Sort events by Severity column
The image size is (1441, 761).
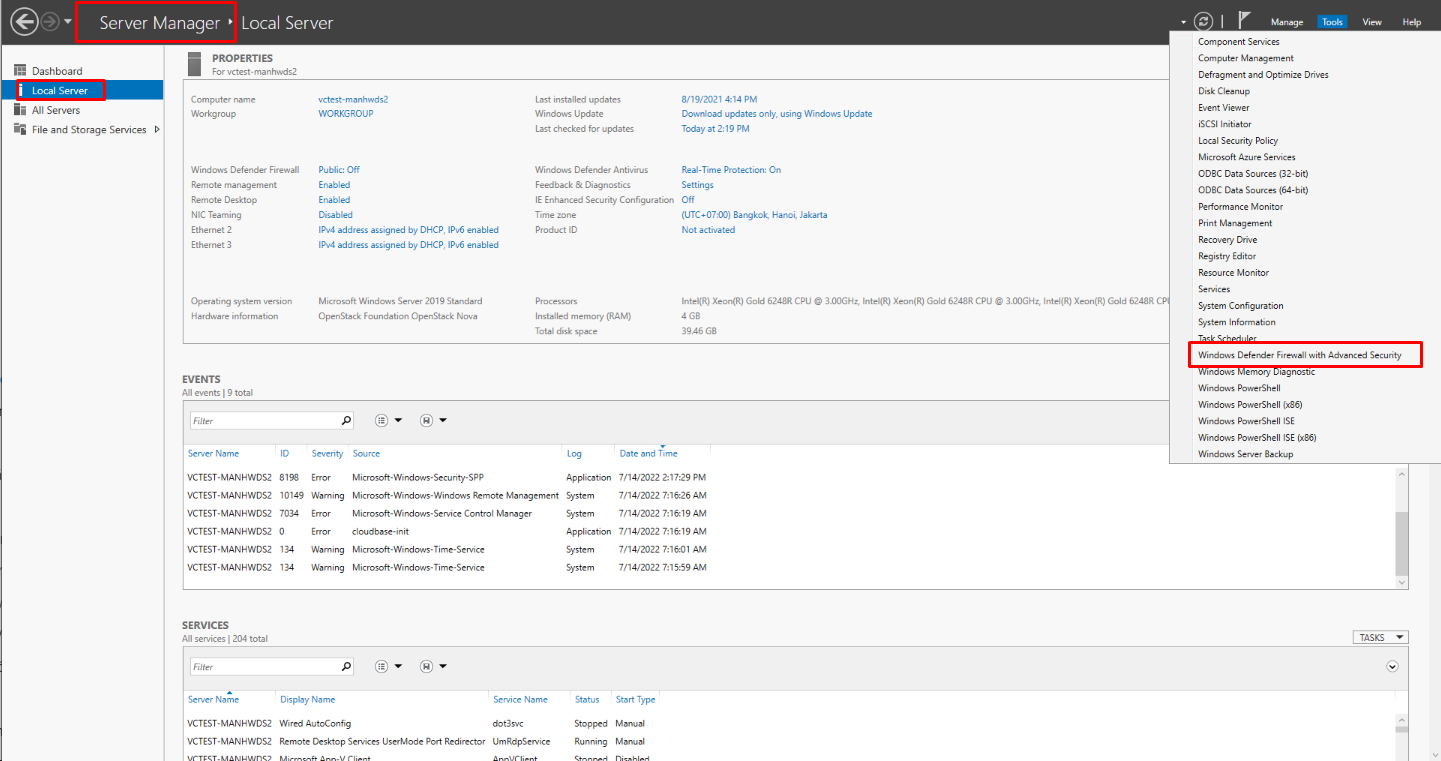coord(327,454)
